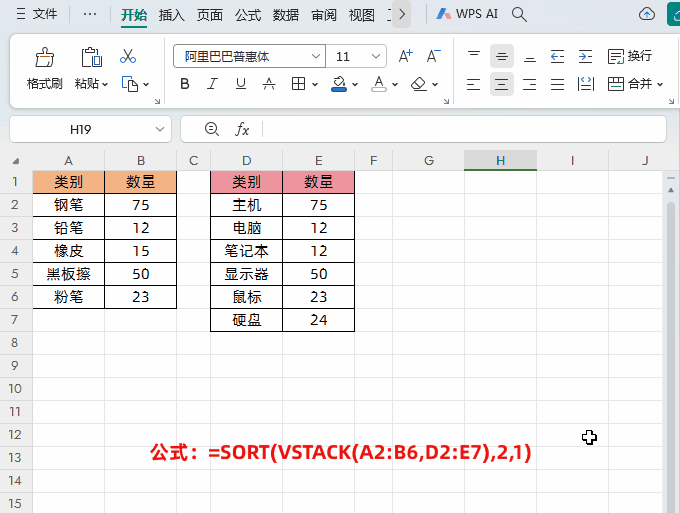The height and width of the screenshot is (513, 680).
Task: Open clipboard dialog launcher
Action: pos(157,101)
